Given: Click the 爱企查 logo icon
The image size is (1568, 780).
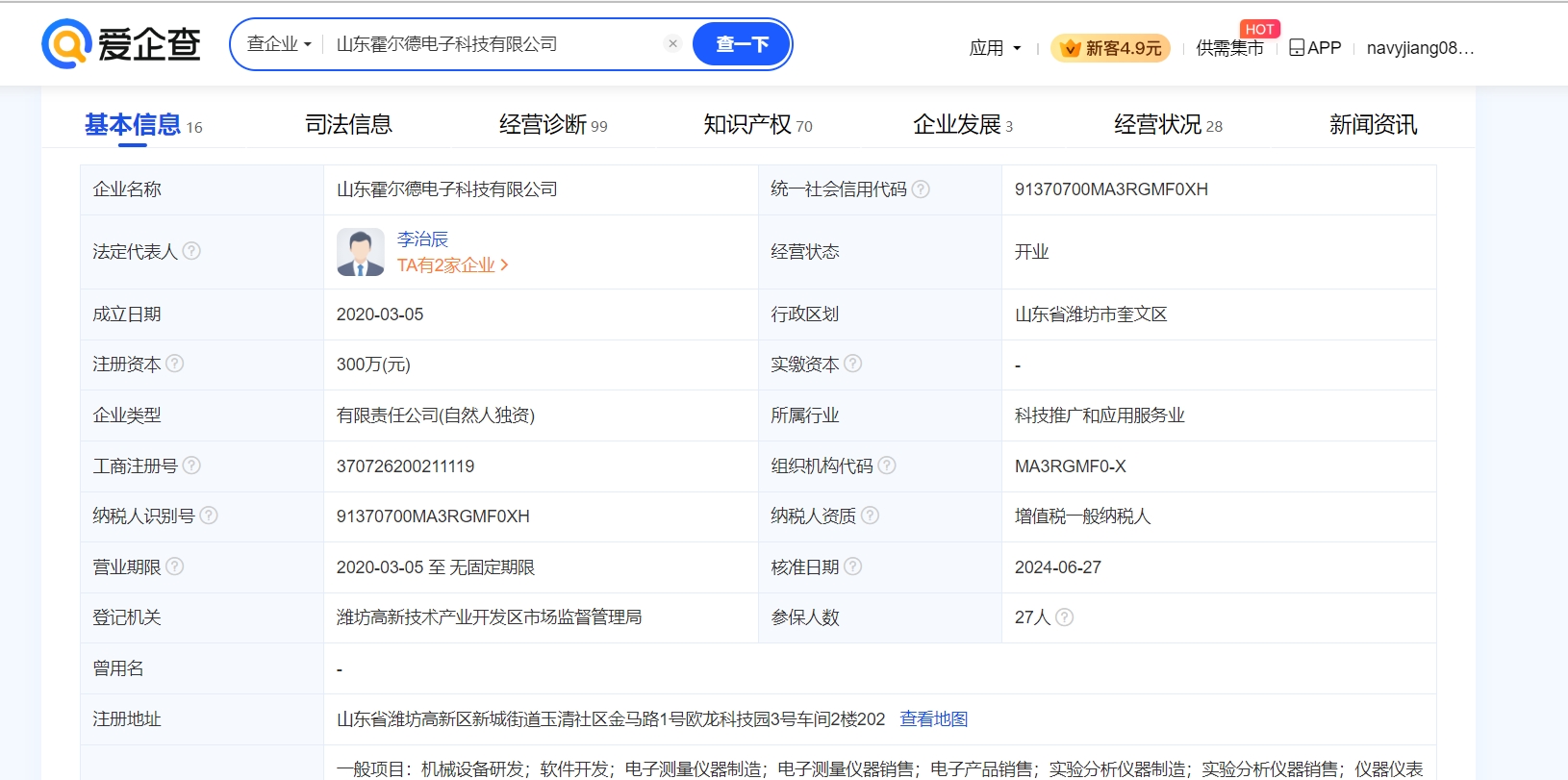Looking at the screenshot, I should click(x=66, y=44).
